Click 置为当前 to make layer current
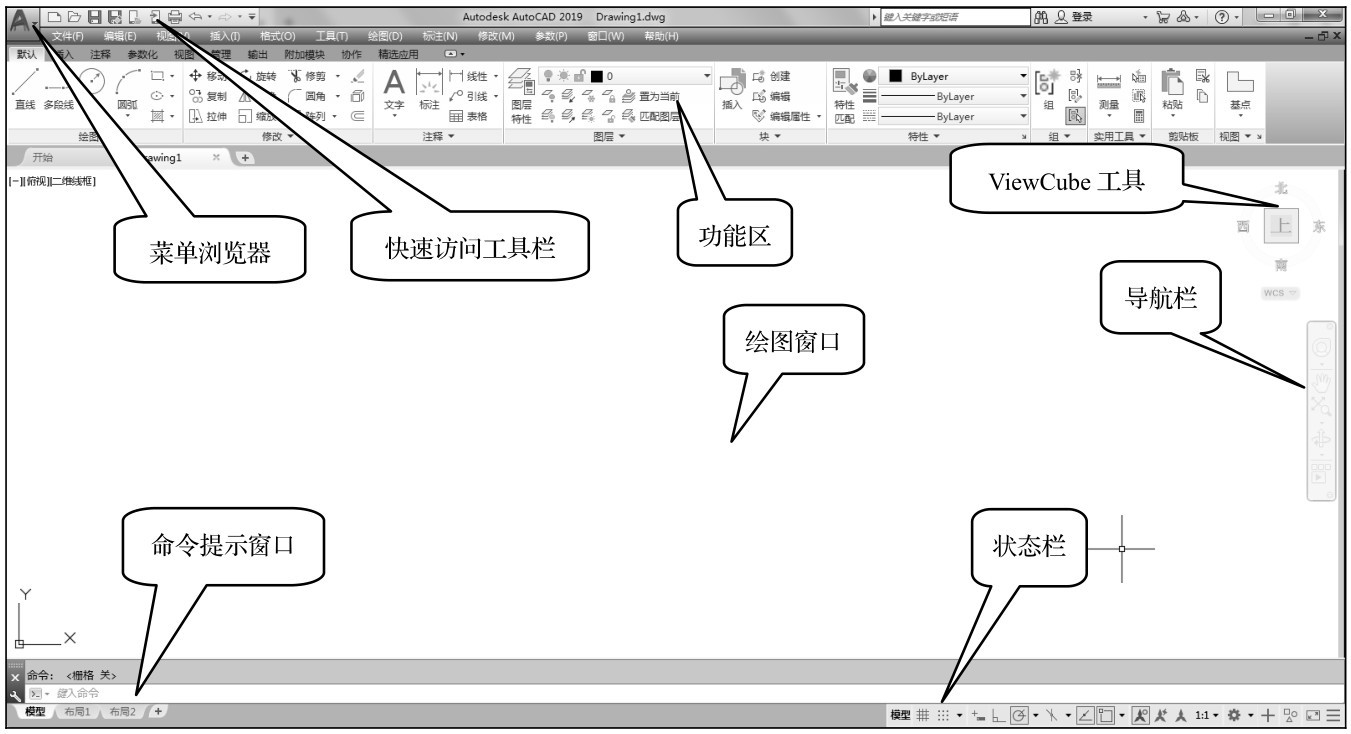The image size is (1351, 734). click(x=650, y=96)
